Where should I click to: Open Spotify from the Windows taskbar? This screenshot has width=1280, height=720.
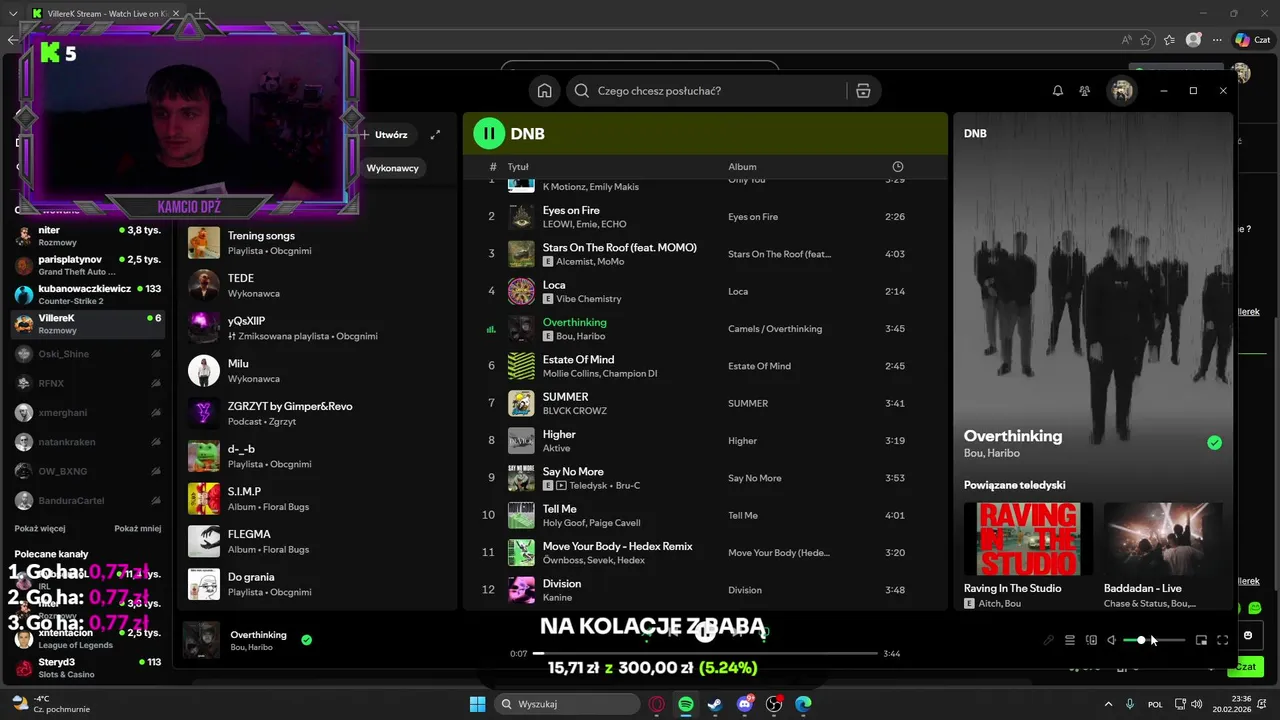point(686,704)
